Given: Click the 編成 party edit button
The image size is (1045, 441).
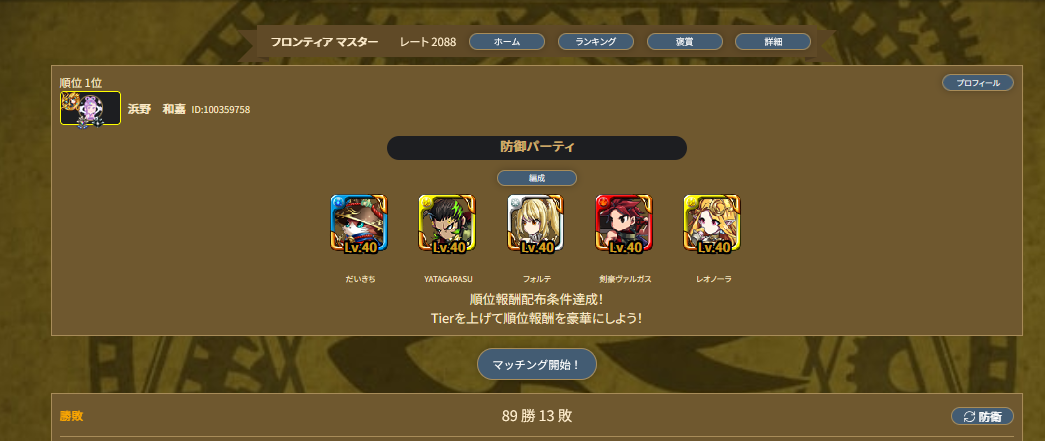Looking at the screenshot, I should point(536,179).
